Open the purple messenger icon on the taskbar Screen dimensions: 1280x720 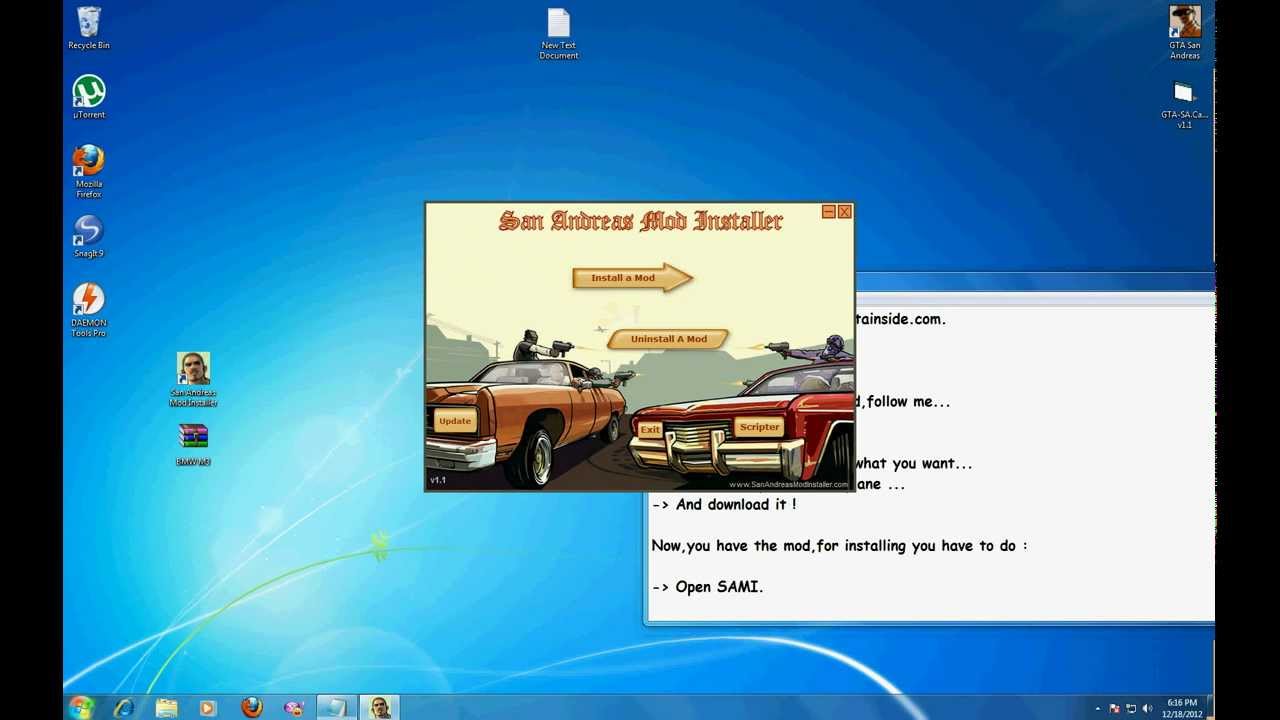294,708
